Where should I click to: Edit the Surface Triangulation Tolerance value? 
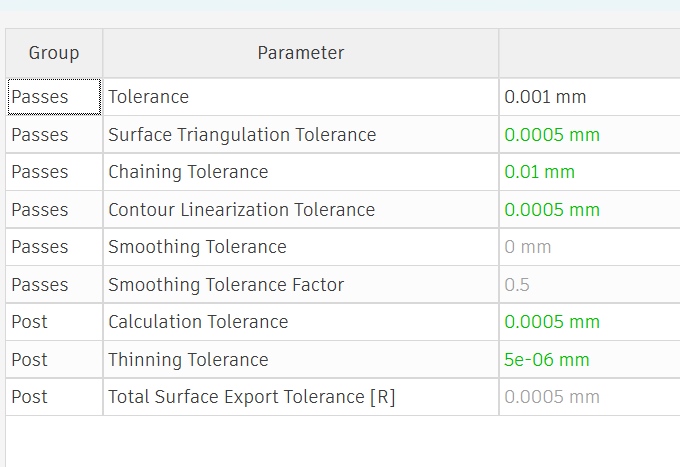tap(552, 135)
